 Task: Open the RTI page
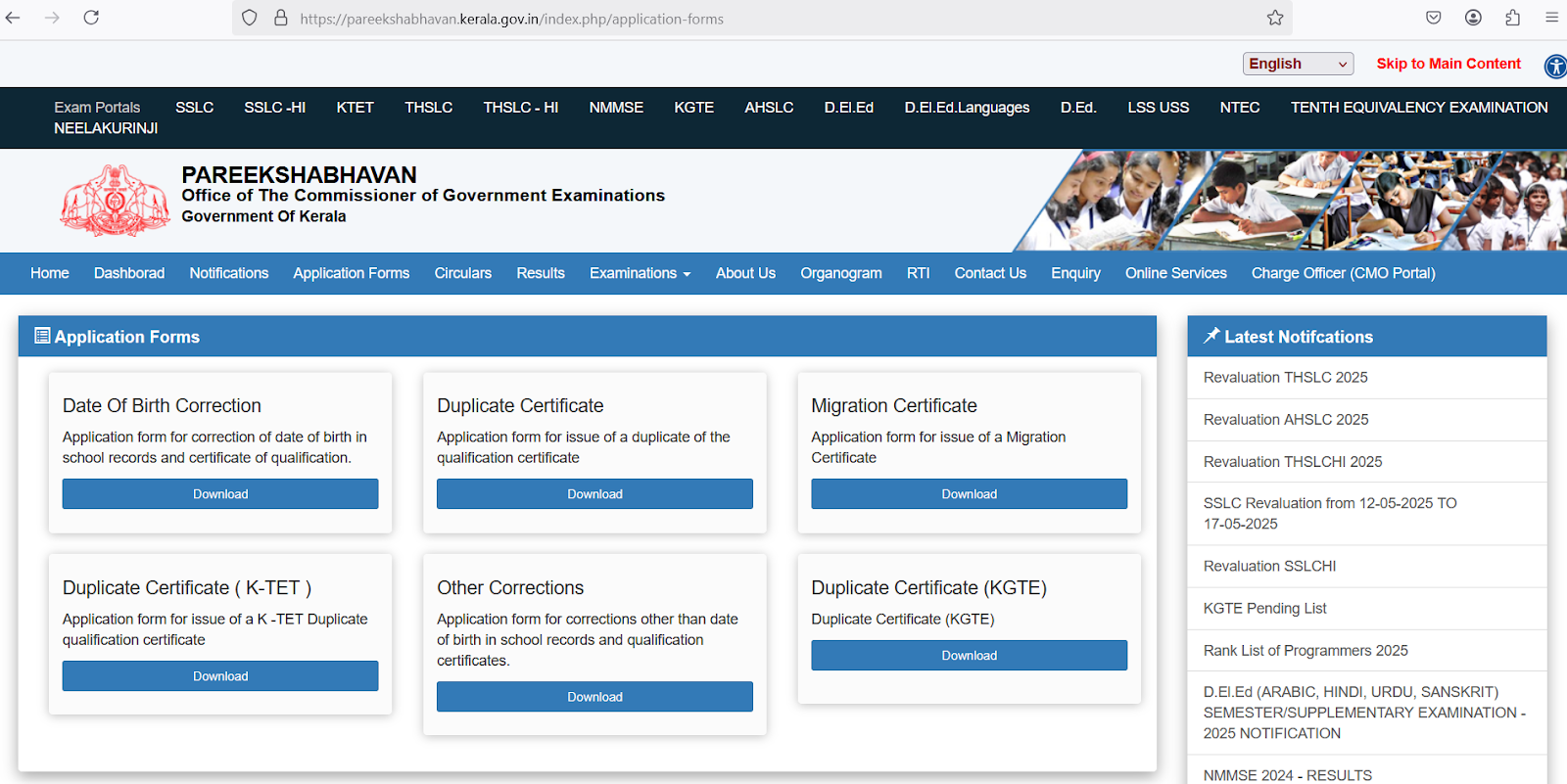tap(919, 273)
